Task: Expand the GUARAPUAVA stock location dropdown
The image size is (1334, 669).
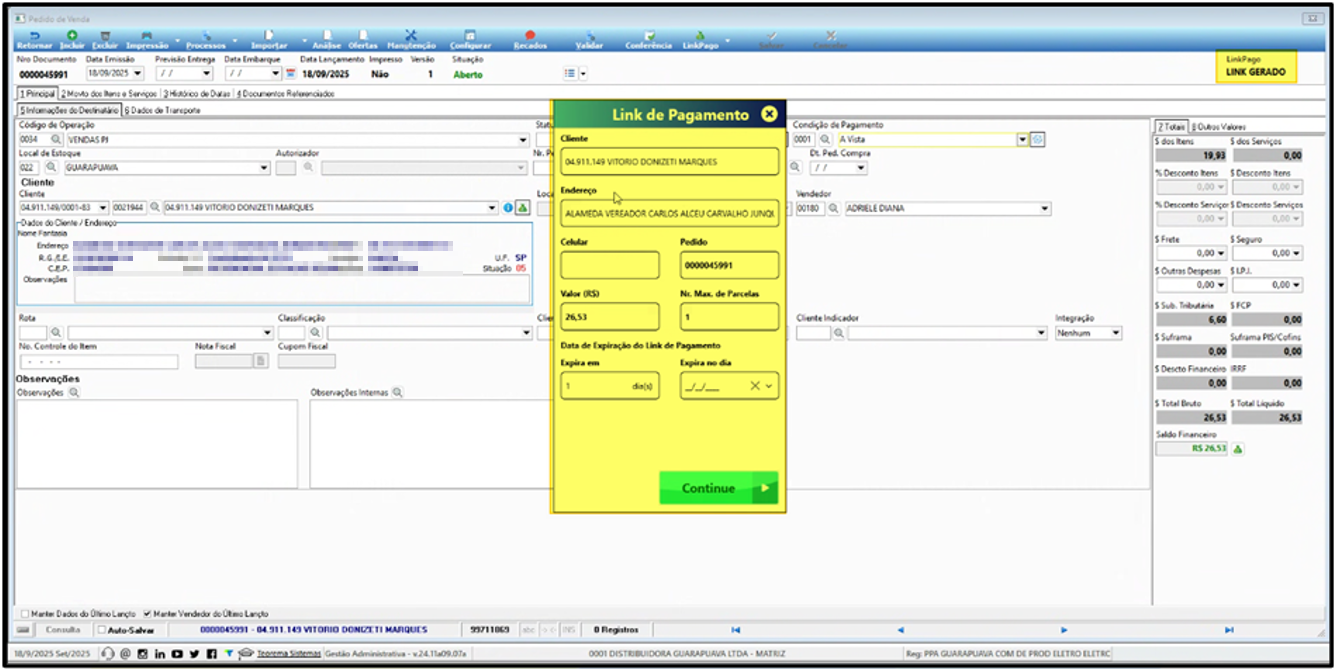Action: [264, 168]
